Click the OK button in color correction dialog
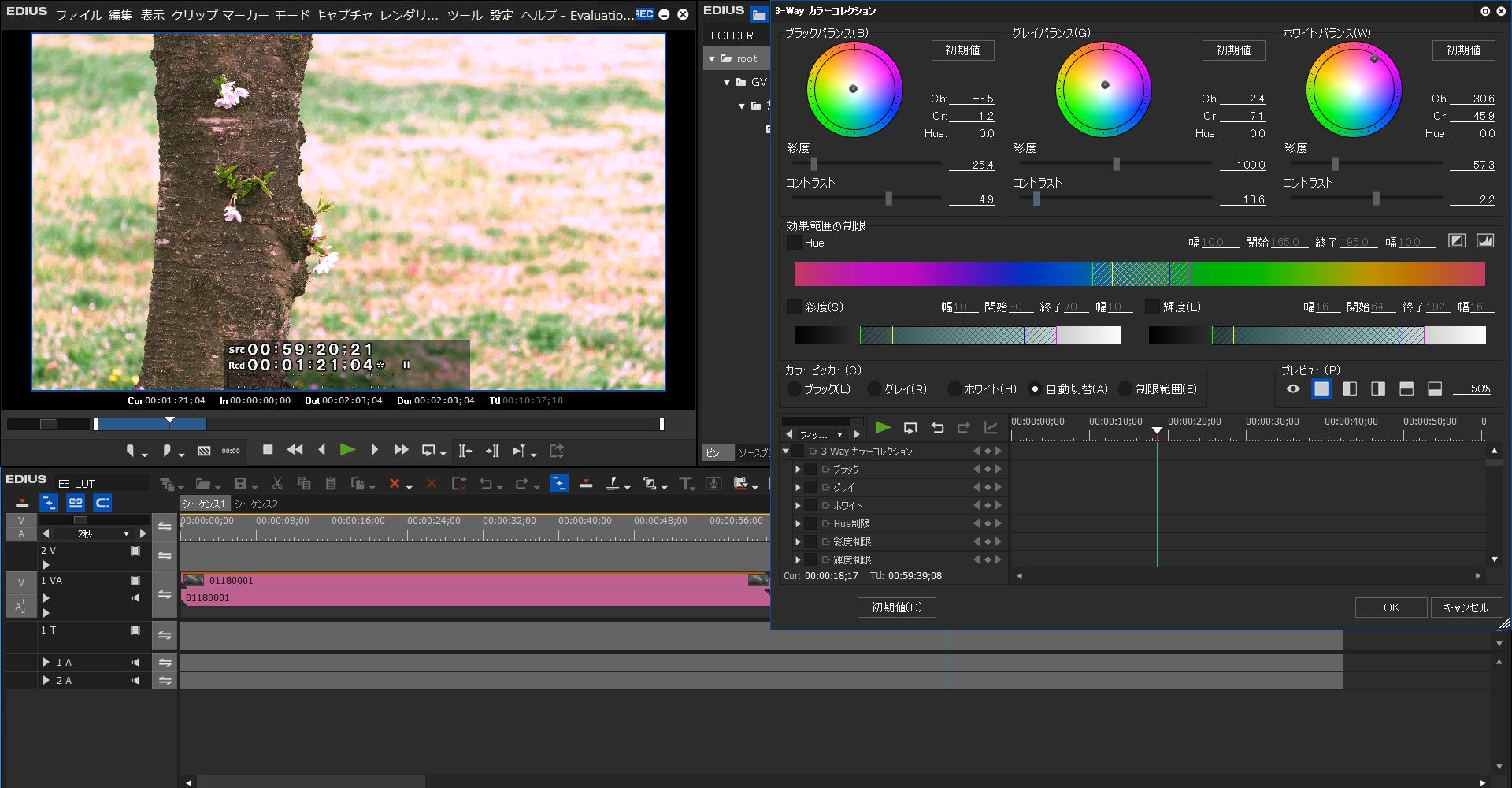The width and height of the screenshot is (1512, 788). pyautogui.click(x=1391, y=608)
